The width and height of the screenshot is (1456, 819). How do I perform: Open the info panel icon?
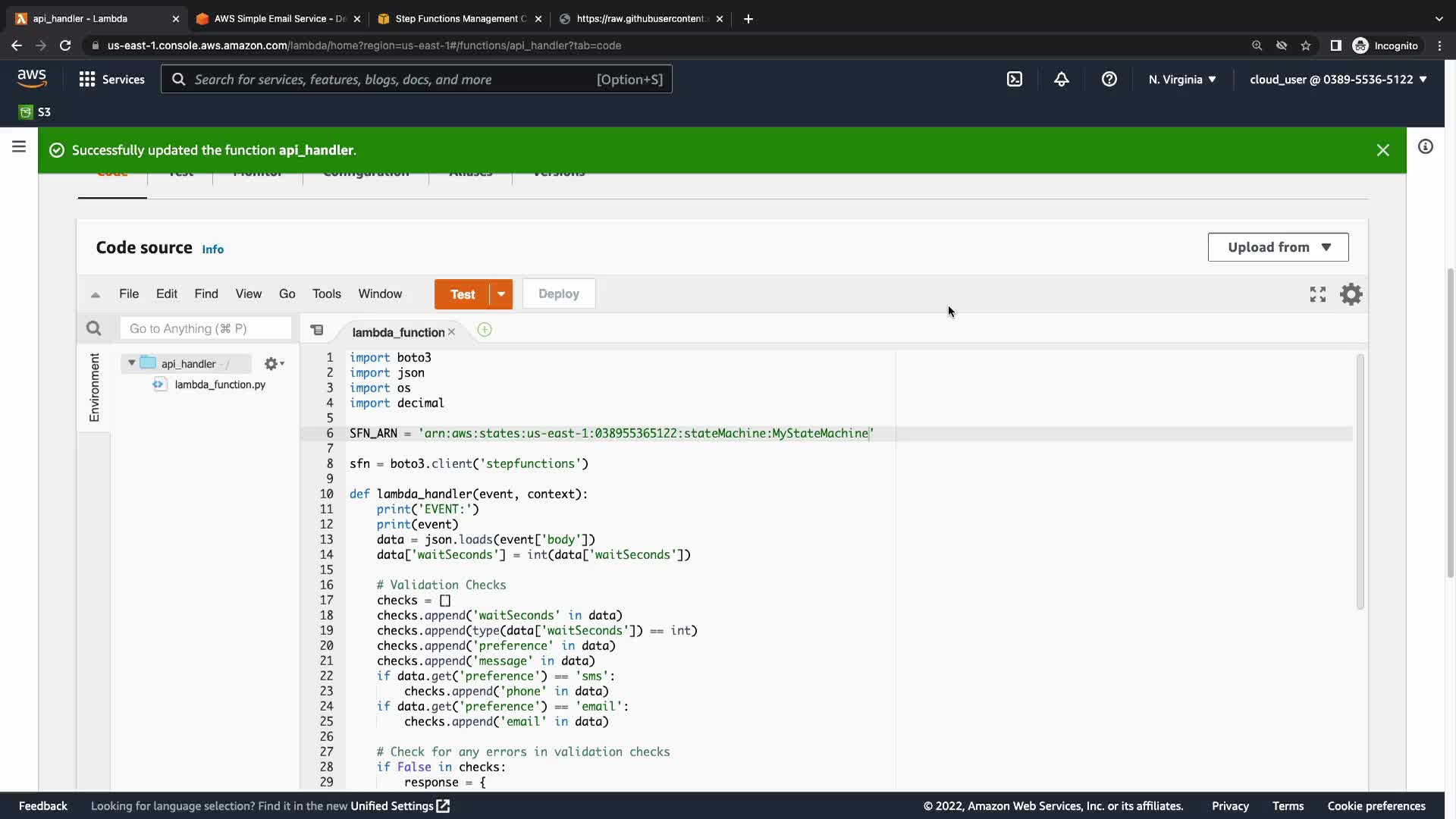1426,147
